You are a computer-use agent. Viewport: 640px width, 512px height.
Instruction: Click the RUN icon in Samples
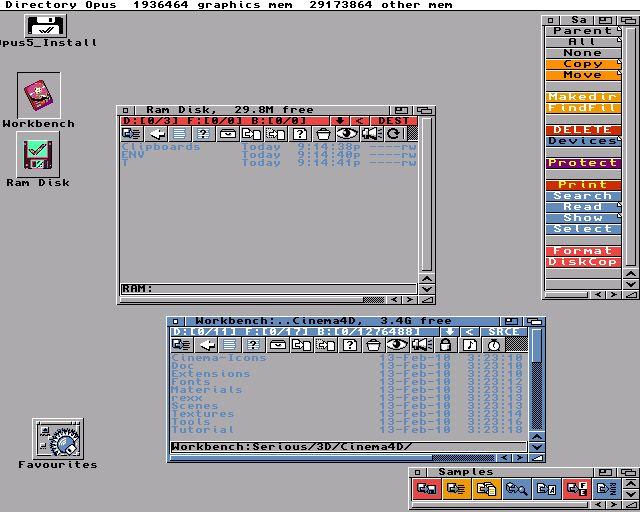click(x=607, y=489)
